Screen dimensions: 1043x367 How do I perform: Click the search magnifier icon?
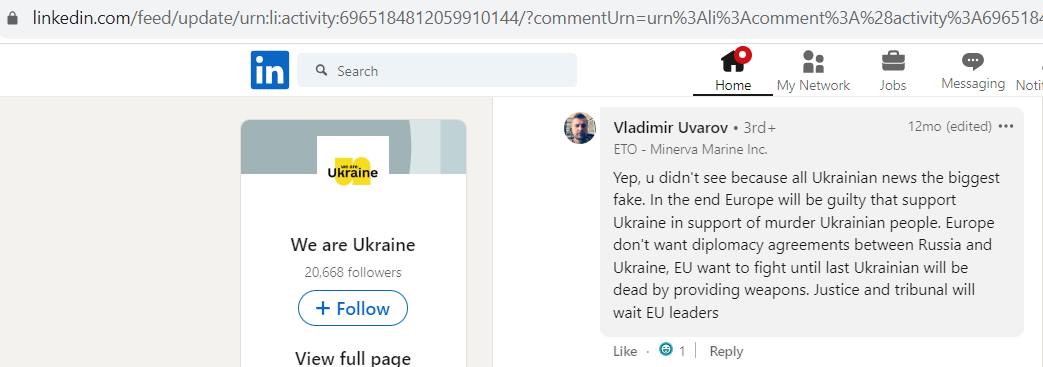pos(321,70)
